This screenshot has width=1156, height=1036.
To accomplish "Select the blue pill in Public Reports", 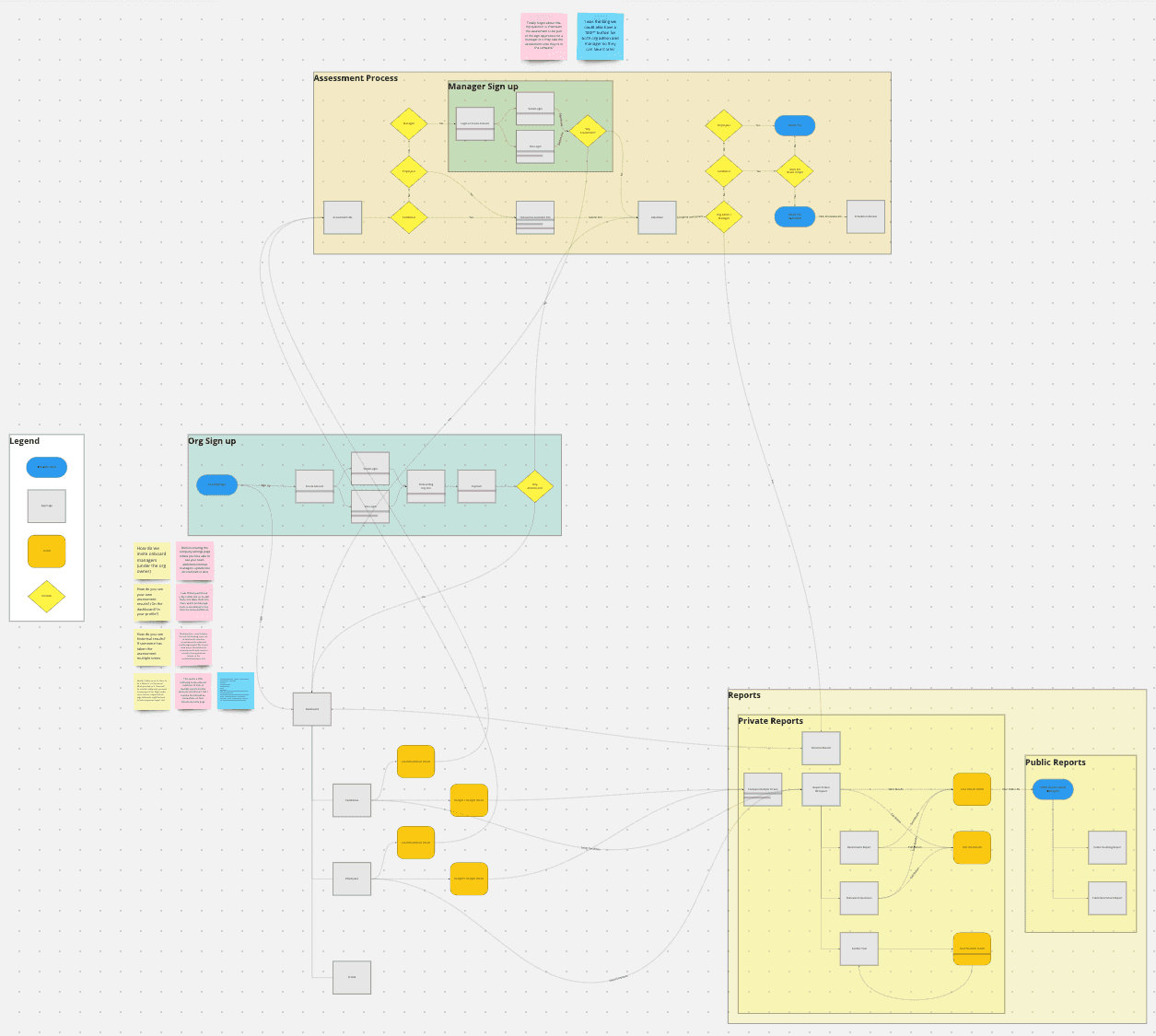I will (x=1053, y=788).
